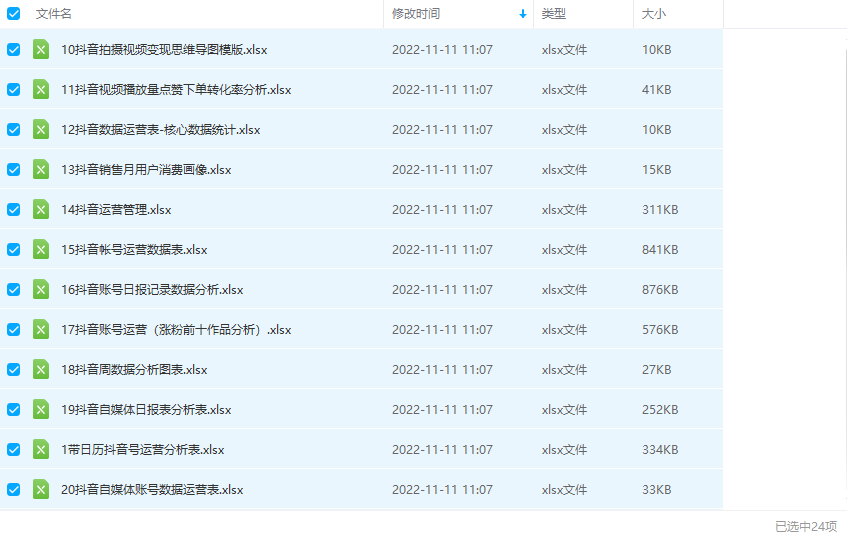The width and height of the screenshot is (847, 539).
Task: Sort by 修改时间 column header
Action: point(416,14)
